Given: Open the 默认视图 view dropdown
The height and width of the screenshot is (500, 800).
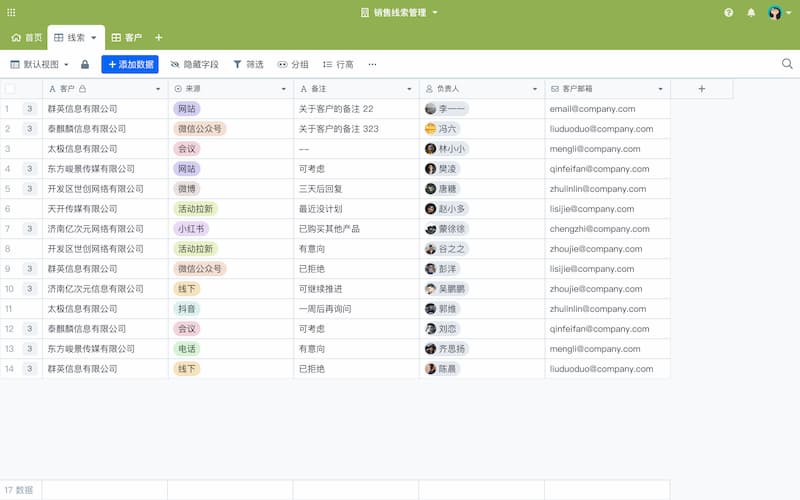Looking at the screenshot, I should click(39, 64).
